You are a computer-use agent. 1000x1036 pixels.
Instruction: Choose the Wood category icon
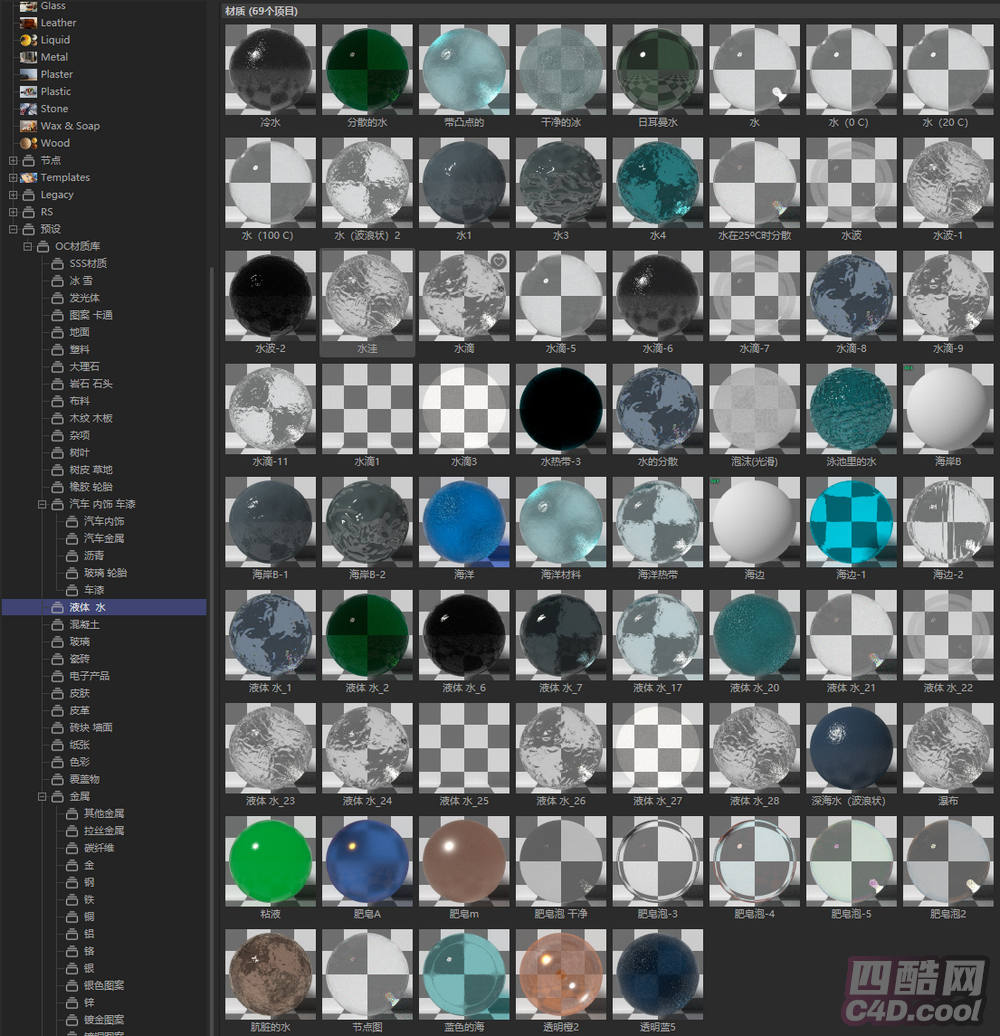[28, 143]
